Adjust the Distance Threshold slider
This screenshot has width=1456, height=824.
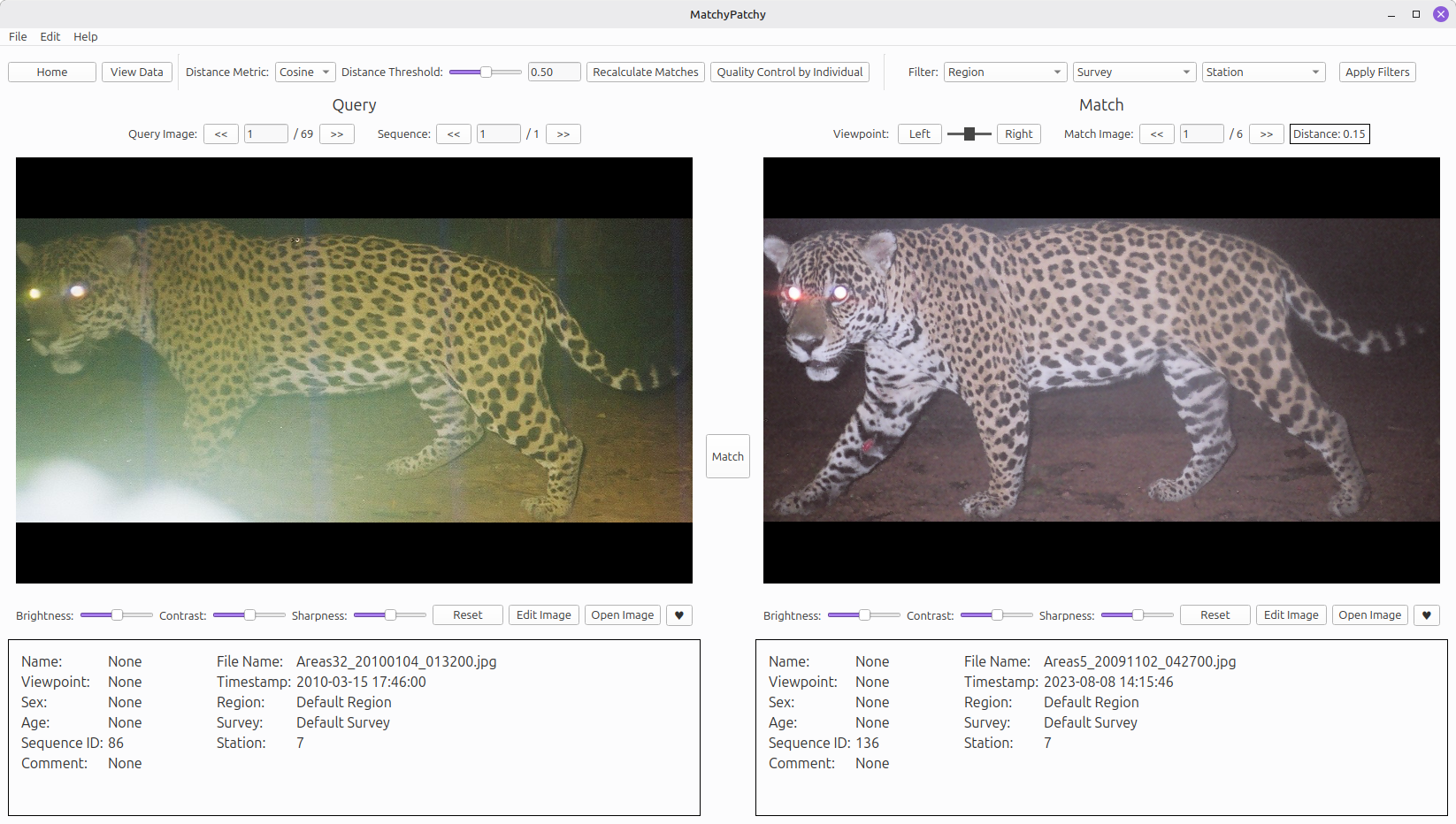[x=486, y=72]
